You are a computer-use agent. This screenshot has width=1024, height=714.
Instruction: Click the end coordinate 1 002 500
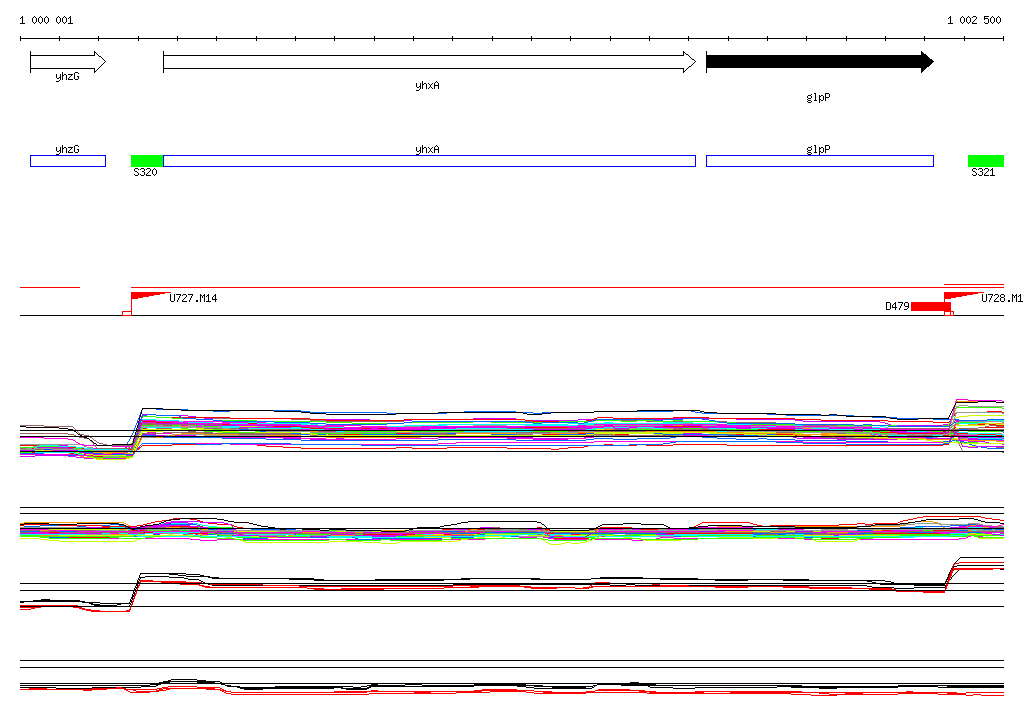click(974, 20)
